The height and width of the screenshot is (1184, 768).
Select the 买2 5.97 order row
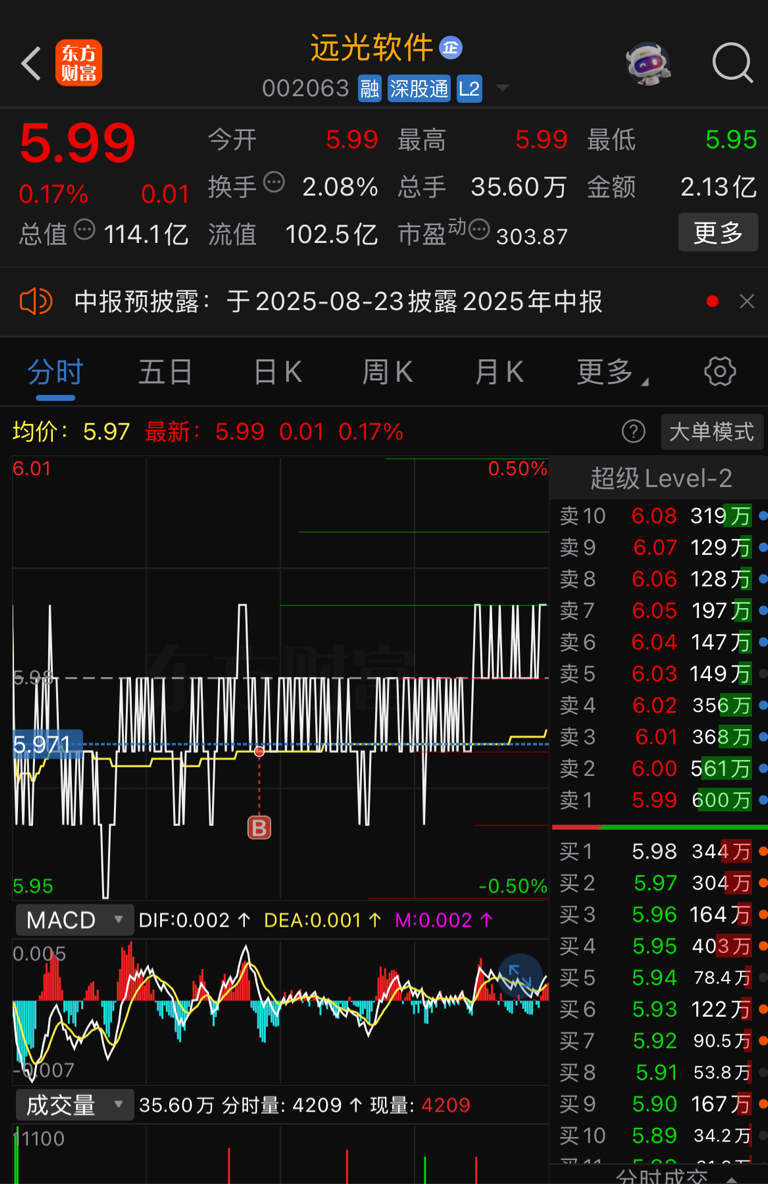tap(659, 883)
